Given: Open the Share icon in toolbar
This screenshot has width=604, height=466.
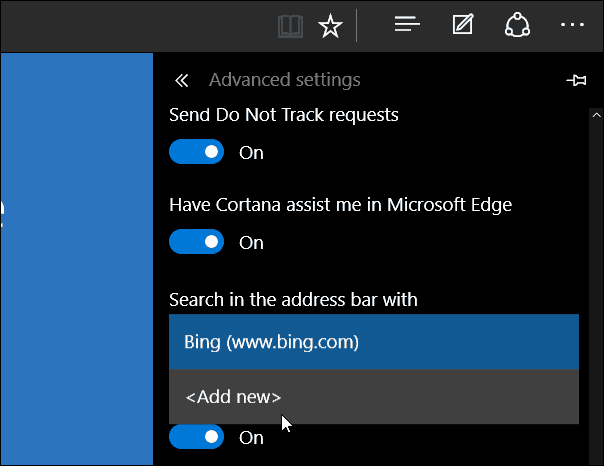Looking at the screenshot, I should click(x=517, y=25).
